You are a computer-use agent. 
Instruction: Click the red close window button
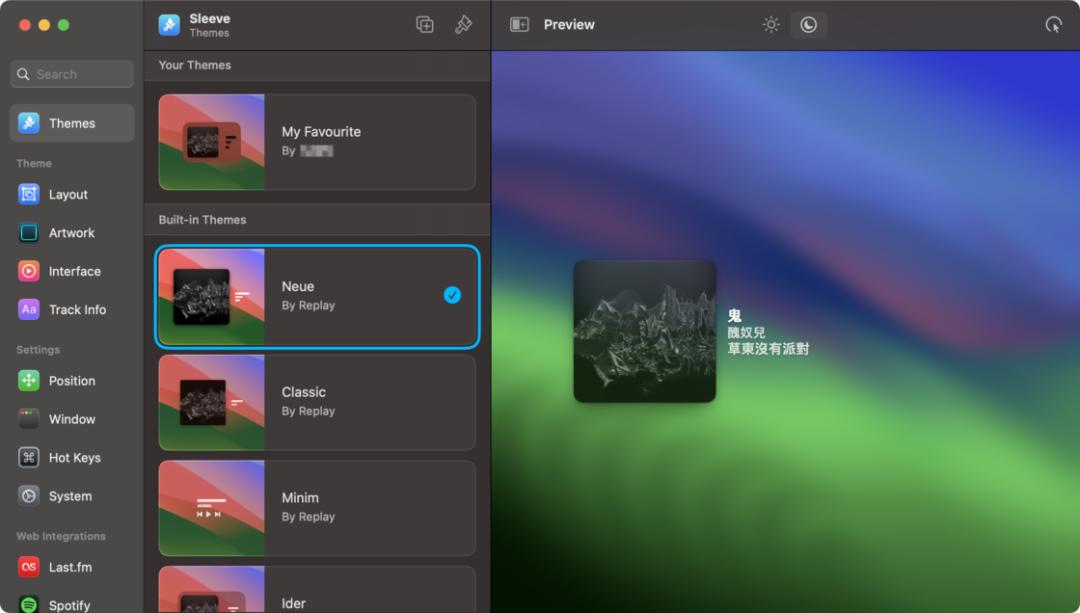[x=25, y=25]
